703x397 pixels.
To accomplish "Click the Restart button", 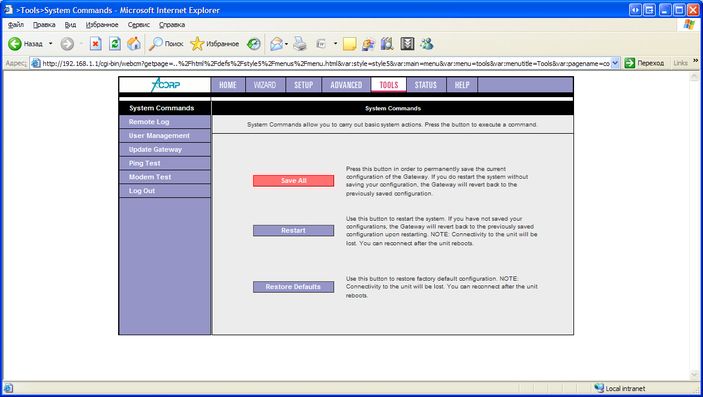I will [x=293, y=230].
